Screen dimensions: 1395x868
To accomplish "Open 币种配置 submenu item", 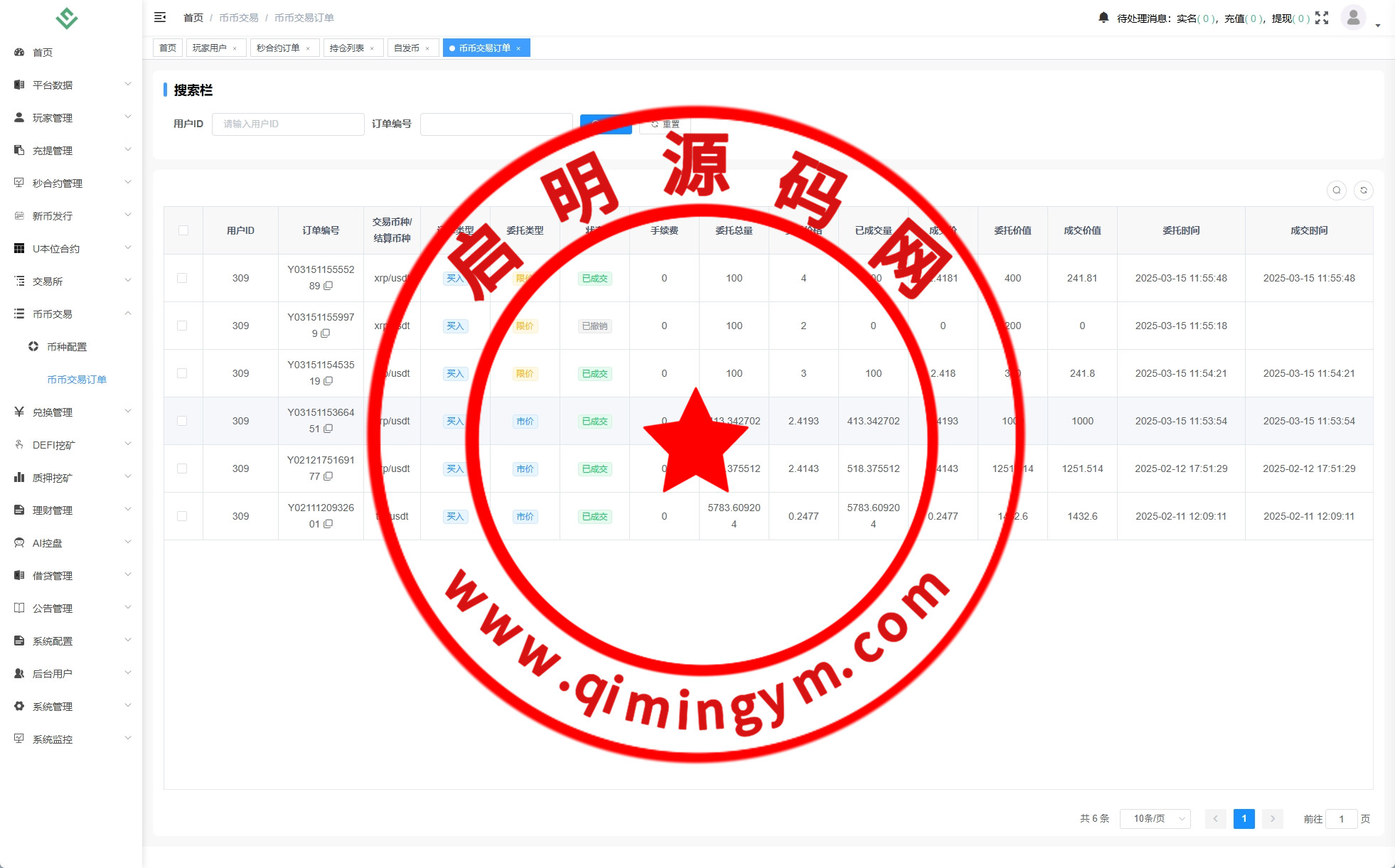I will [67, 347].
